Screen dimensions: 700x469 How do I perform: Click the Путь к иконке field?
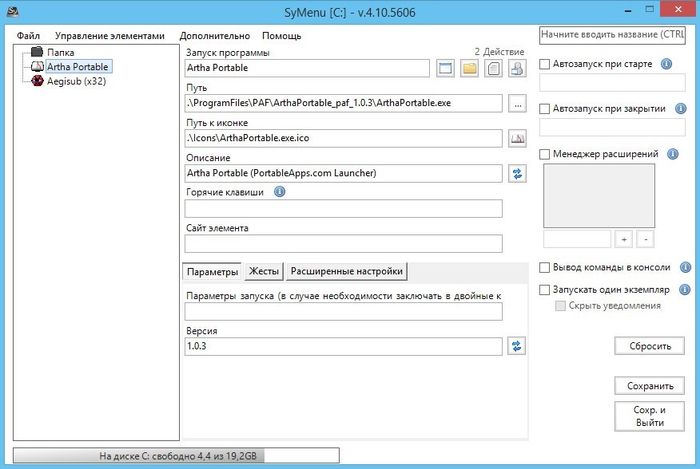pos(343,138)
